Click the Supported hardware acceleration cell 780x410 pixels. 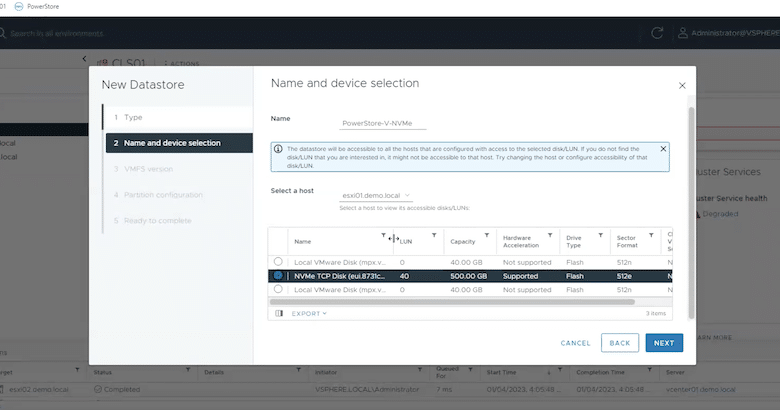point(520,276)
